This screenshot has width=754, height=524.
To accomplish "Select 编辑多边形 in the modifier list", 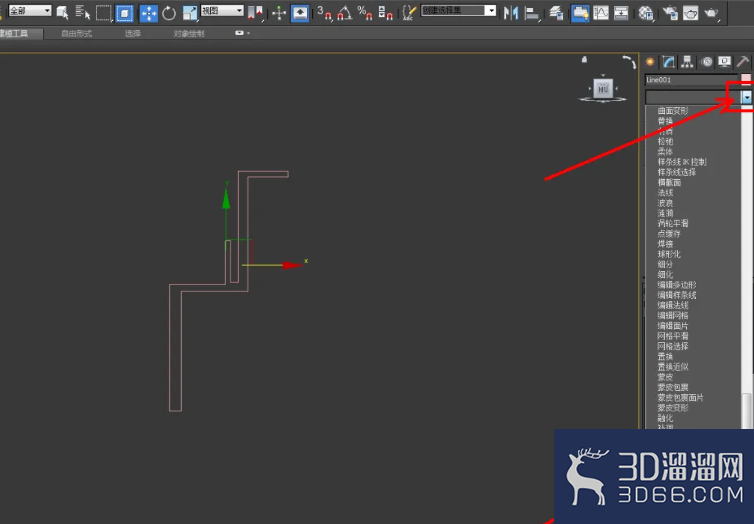I will pyautogui.click(x=677, y=285).
